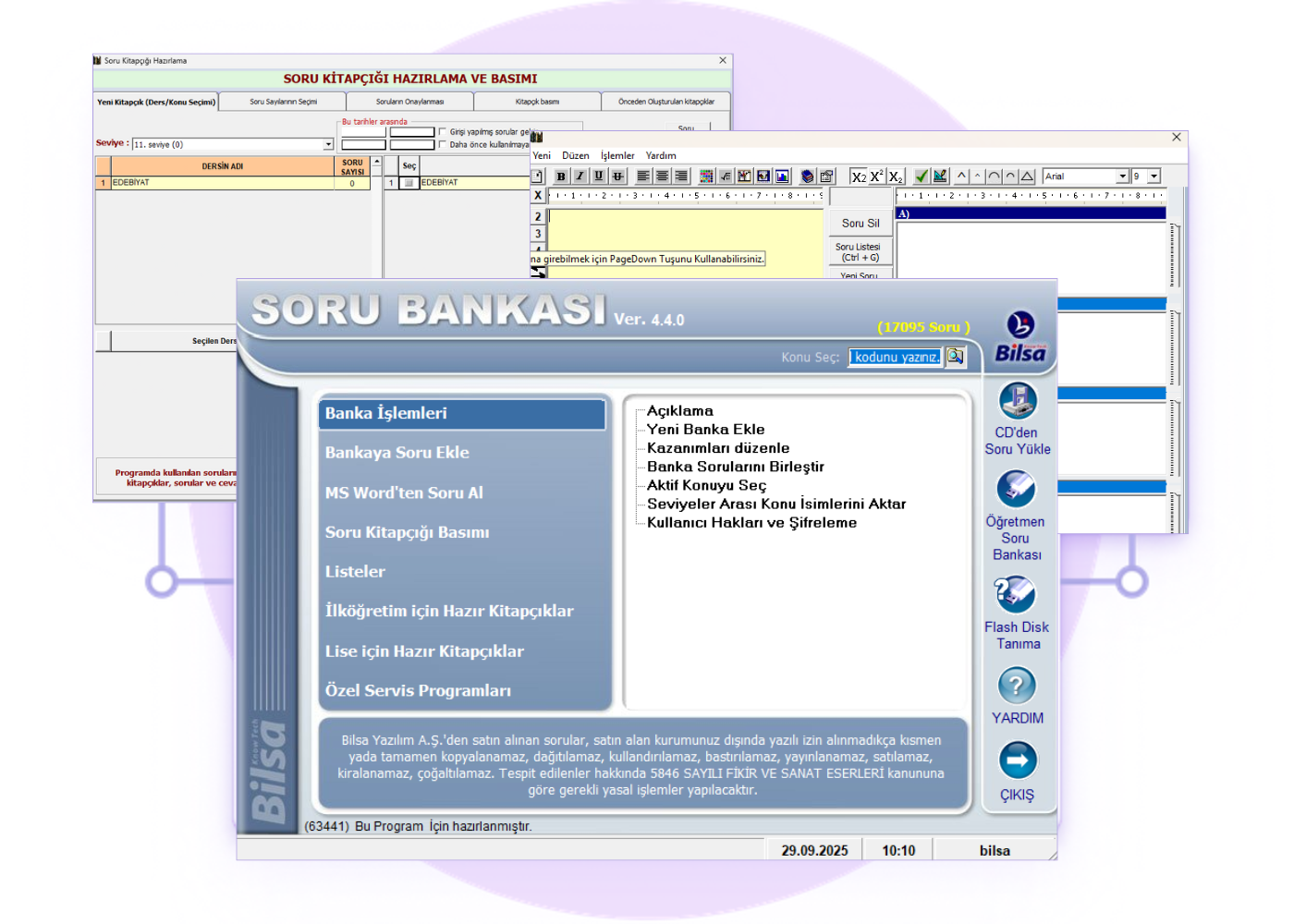Click the green checkmark toolbar icon
The height and width of the screenshot is (924, 1294).
tap(921, 176)
